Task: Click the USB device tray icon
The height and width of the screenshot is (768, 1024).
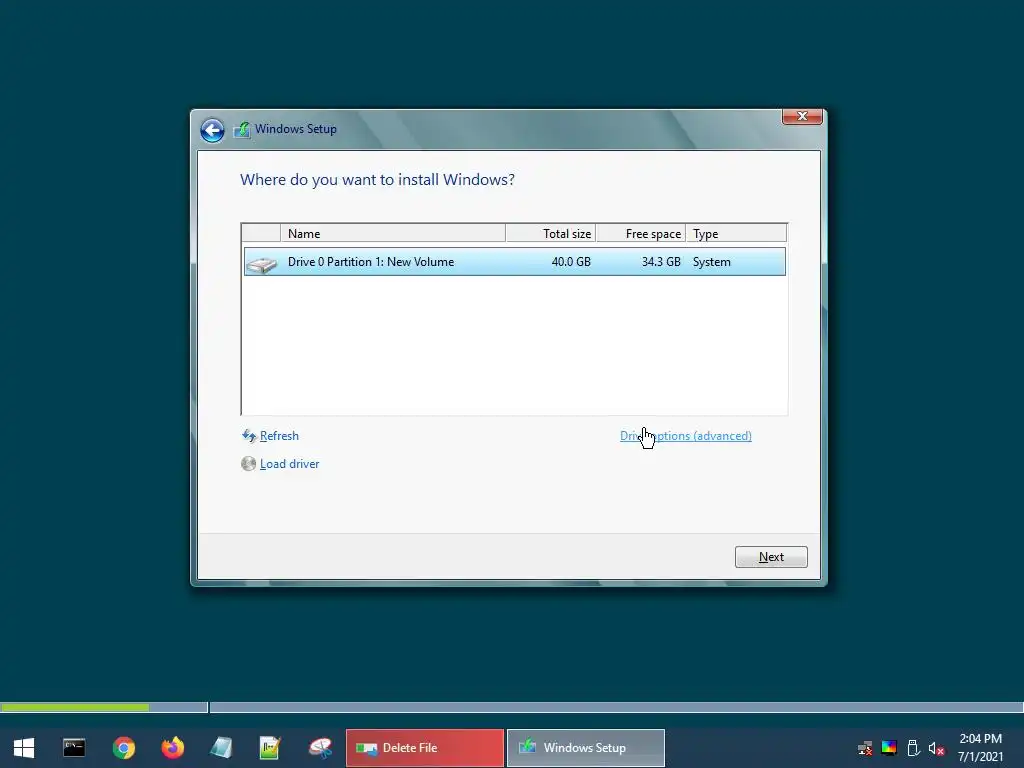Action: (914, 748)
